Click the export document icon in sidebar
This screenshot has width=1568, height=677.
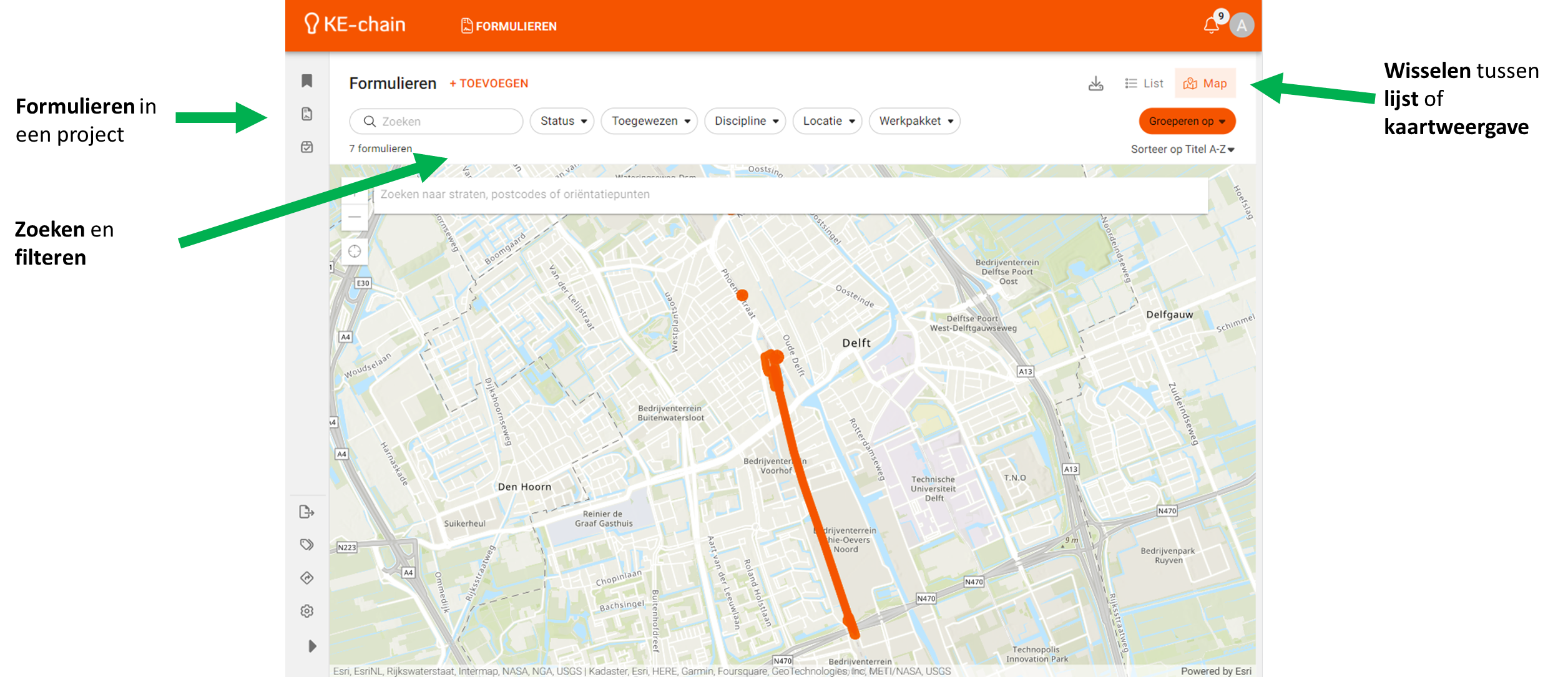point(306,512)
